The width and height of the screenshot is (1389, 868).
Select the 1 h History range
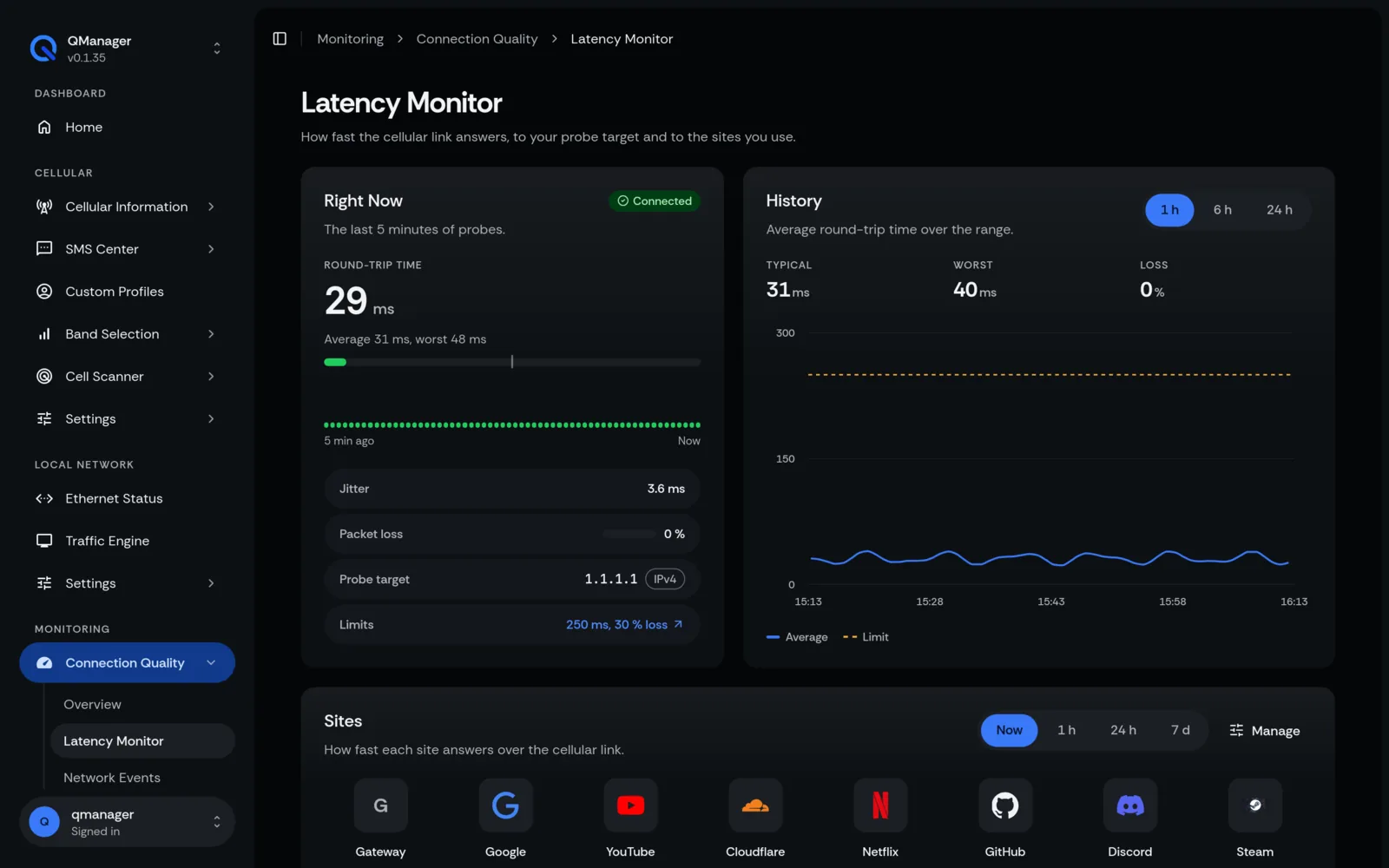(1169, 210)
